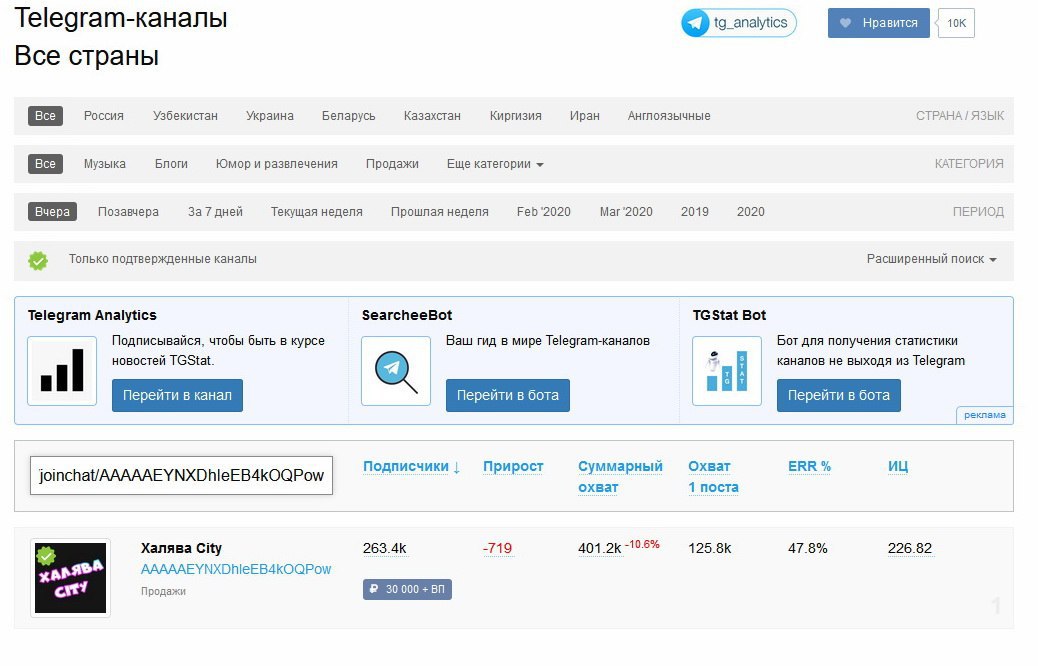Screen dimensions: 1038x666
Task: Choose the Юмор и развлечения category
Action: [x=277, y=164]
